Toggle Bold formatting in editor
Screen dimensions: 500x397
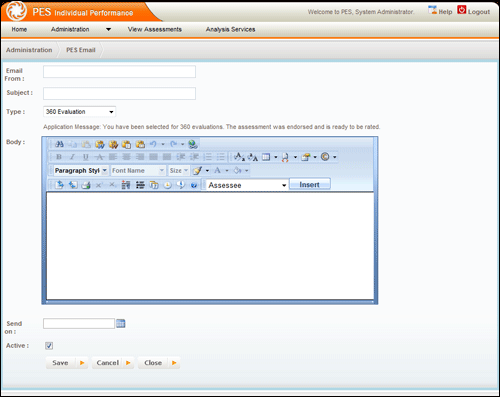(59, 157)
